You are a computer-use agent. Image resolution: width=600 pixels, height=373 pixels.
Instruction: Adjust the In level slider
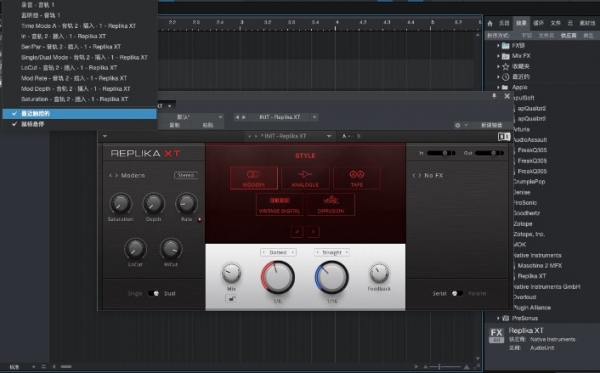click(x=441, y=153)
